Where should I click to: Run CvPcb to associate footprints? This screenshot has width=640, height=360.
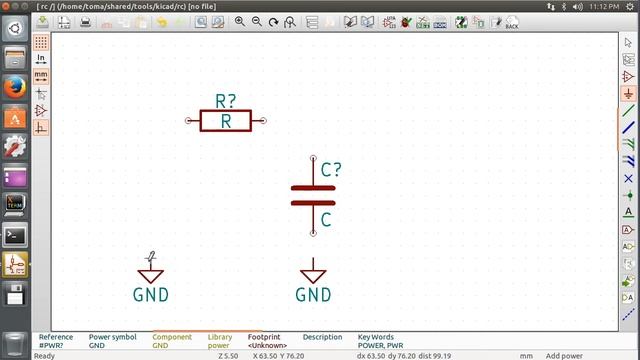pyautogui.click(x=461, y=22)
